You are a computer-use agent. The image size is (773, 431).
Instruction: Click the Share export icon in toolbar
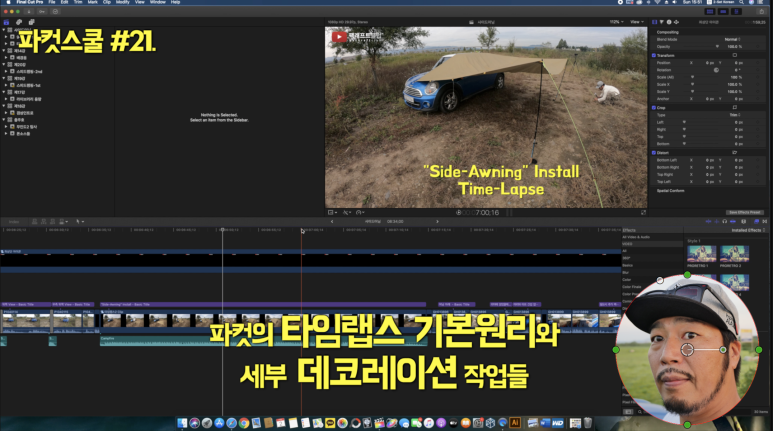point(762,11)
